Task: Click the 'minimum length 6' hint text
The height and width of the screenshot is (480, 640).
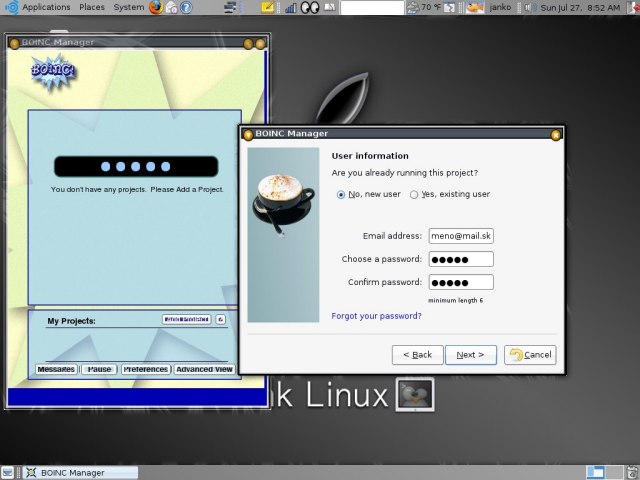Action: (455, 300)
